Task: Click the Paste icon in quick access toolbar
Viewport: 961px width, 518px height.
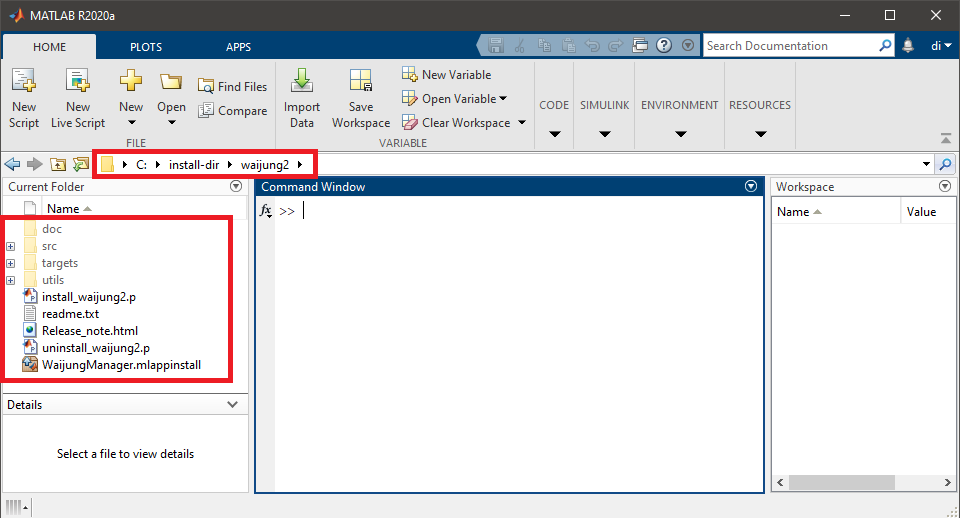Action: pos(568,45)
